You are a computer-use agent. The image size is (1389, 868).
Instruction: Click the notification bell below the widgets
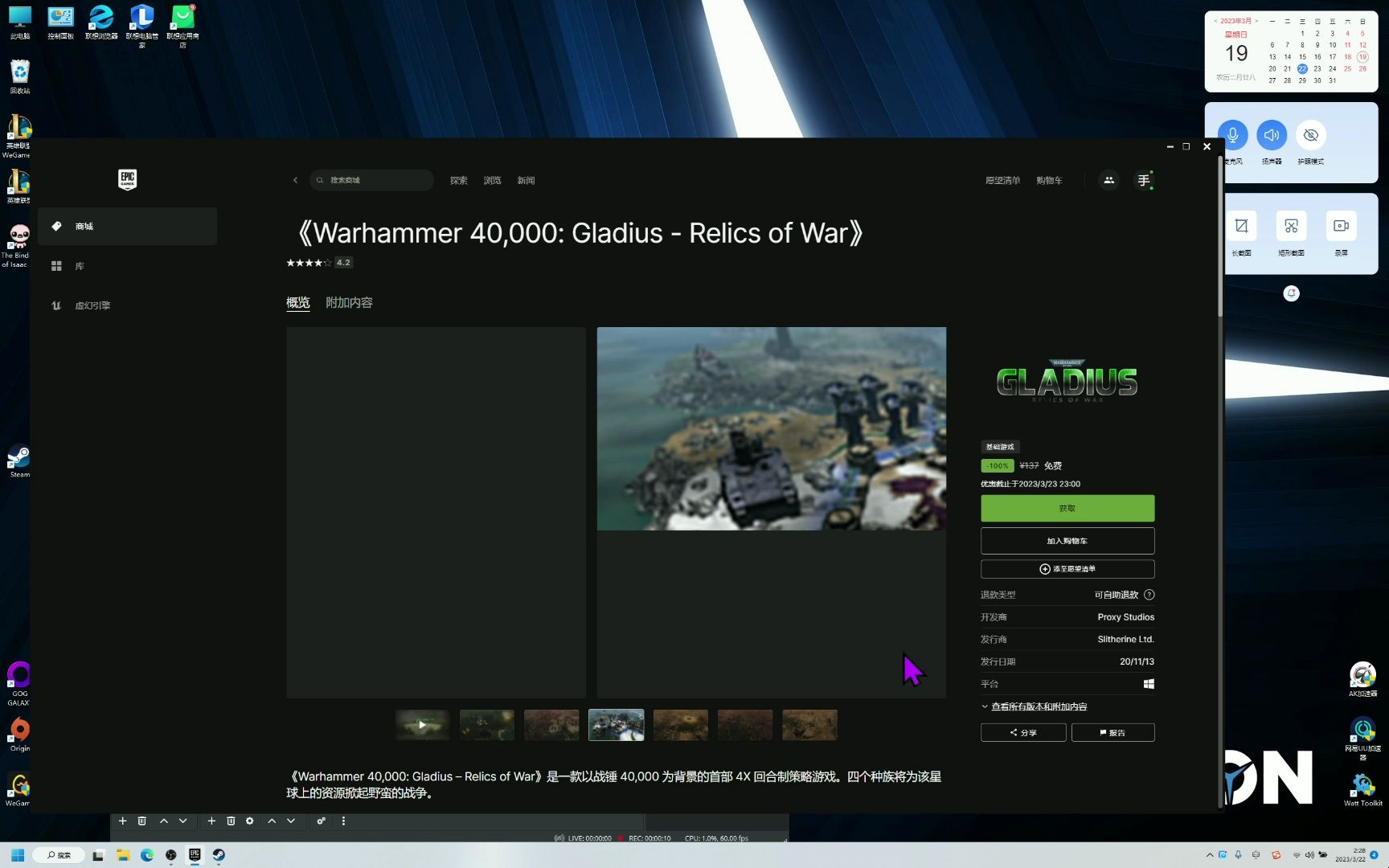click(1291, 293)
